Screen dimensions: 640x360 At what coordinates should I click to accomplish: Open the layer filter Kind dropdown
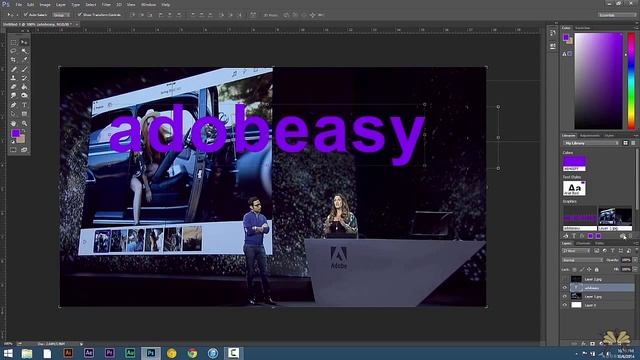coord(576,251)
